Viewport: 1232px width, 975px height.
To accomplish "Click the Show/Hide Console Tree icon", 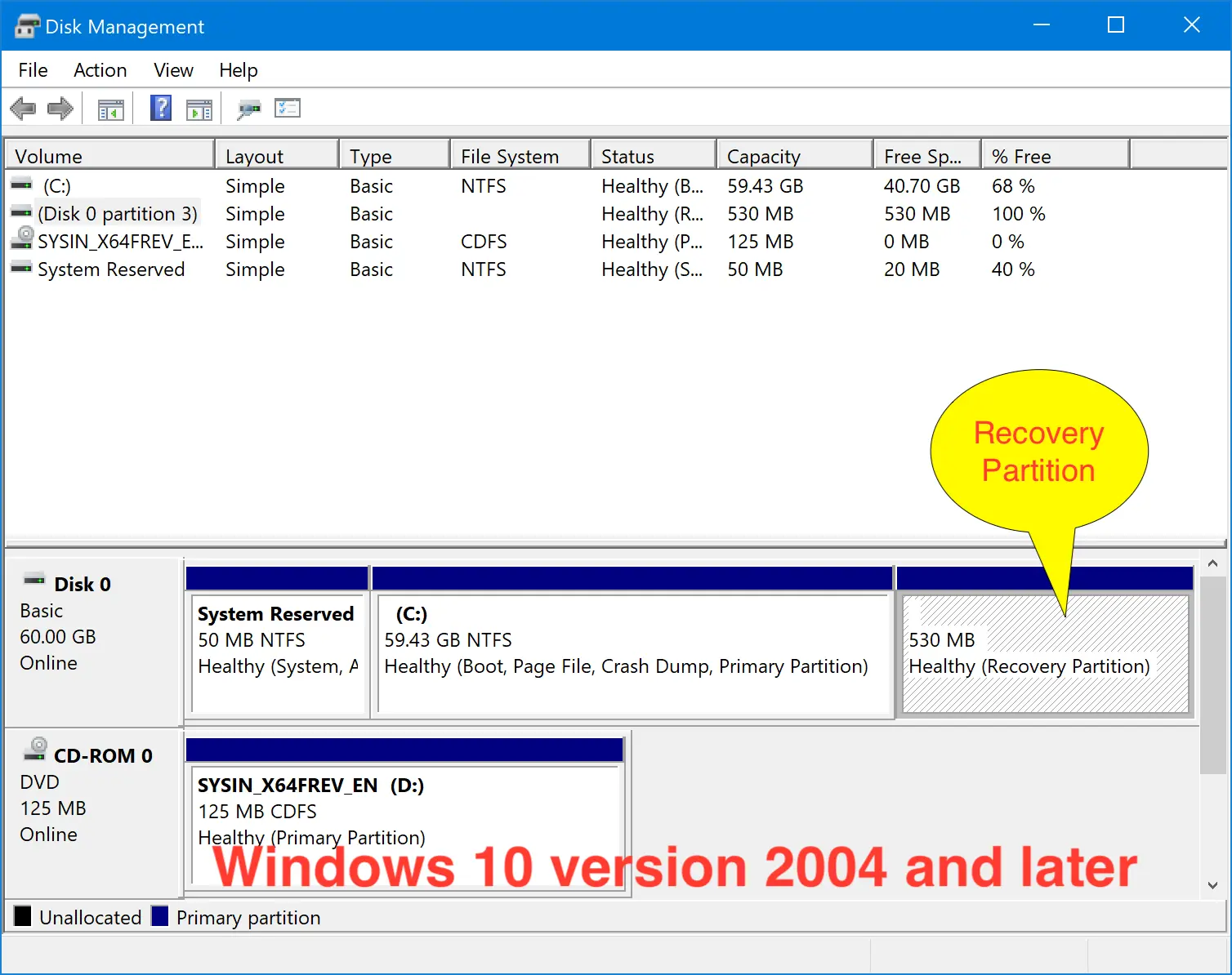I will [x=110, y=109].
